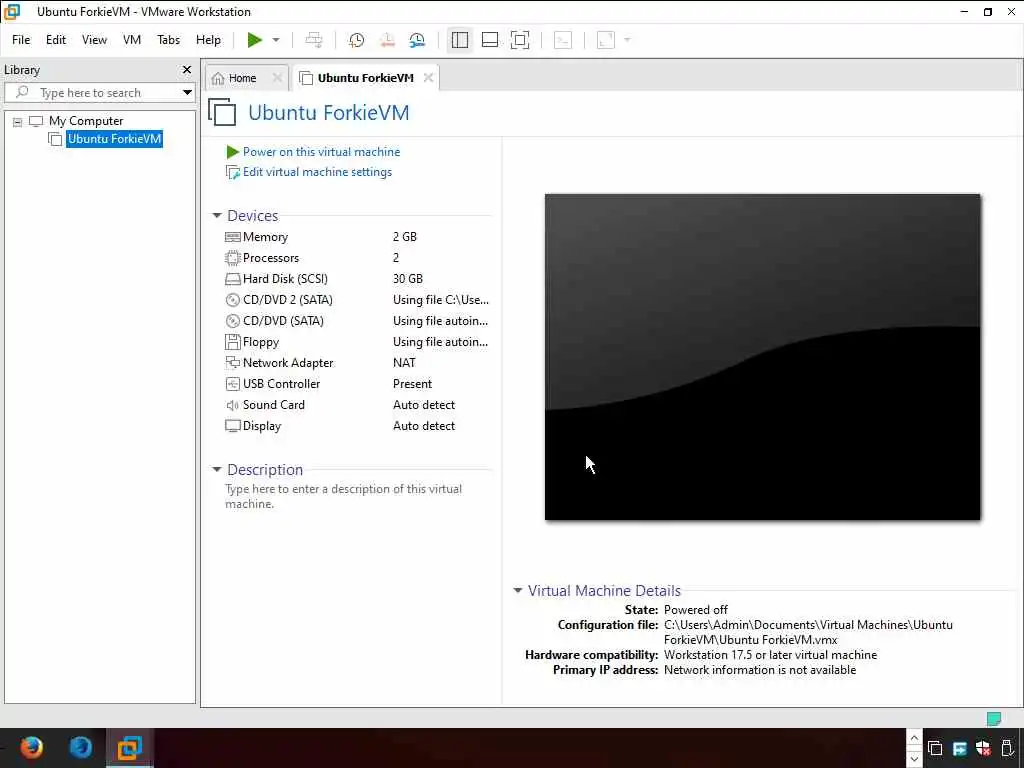The width and height of the screenshot is (1024, 768).
Task: Click the Ubuntu ForkieVM header icon
Action: pos(222,112)
